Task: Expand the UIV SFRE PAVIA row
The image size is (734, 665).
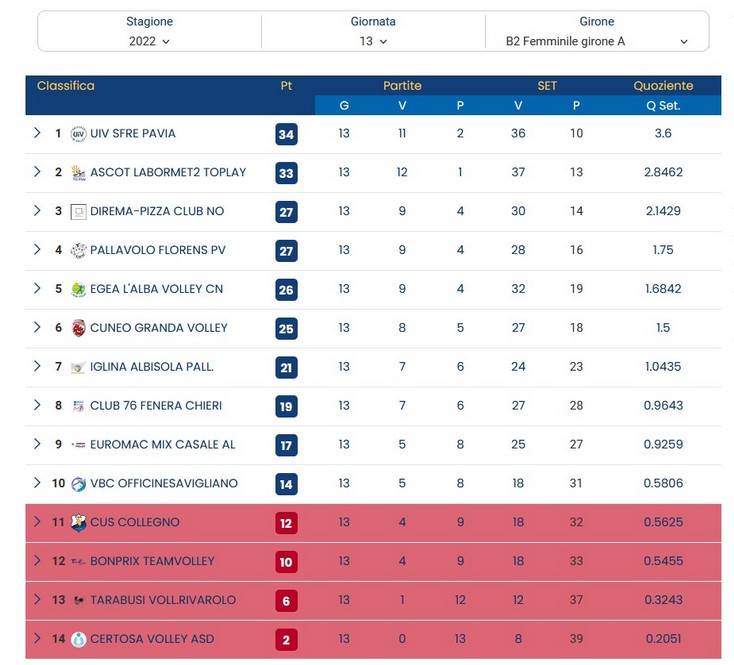Action: 37,133
